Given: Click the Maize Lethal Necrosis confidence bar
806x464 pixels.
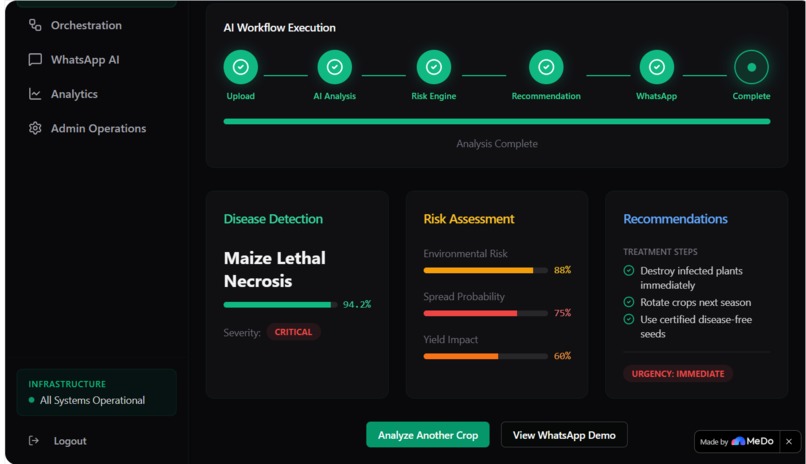Looking at the screenshot, I should (x=280, y=305).
